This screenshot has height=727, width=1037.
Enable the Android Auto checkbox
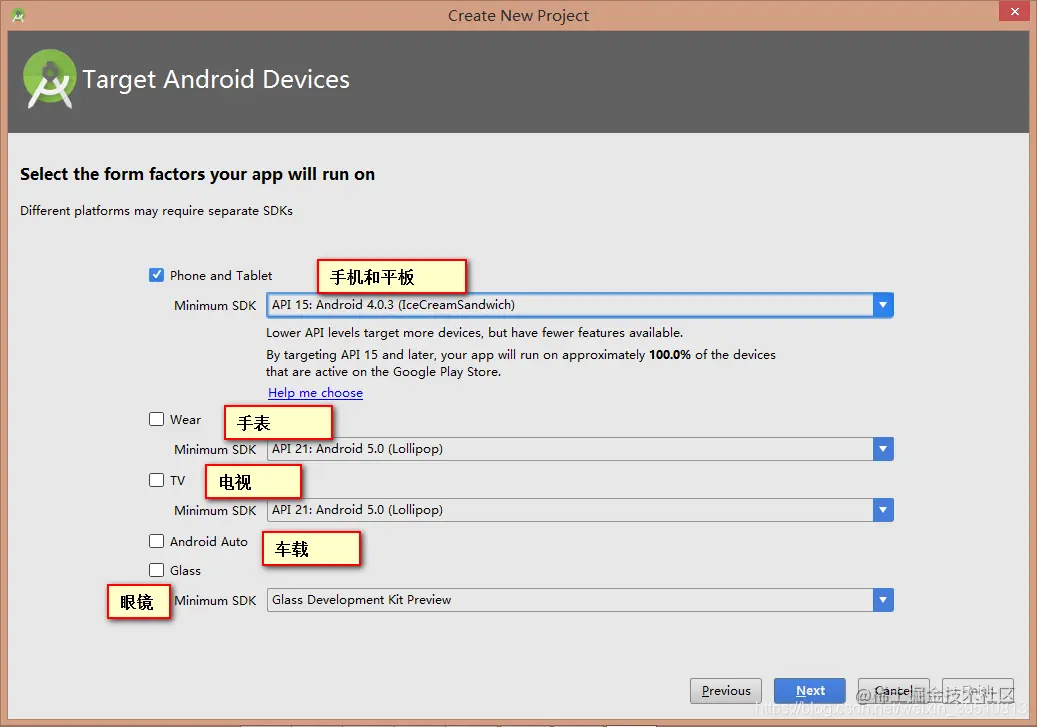pos(156,541)
